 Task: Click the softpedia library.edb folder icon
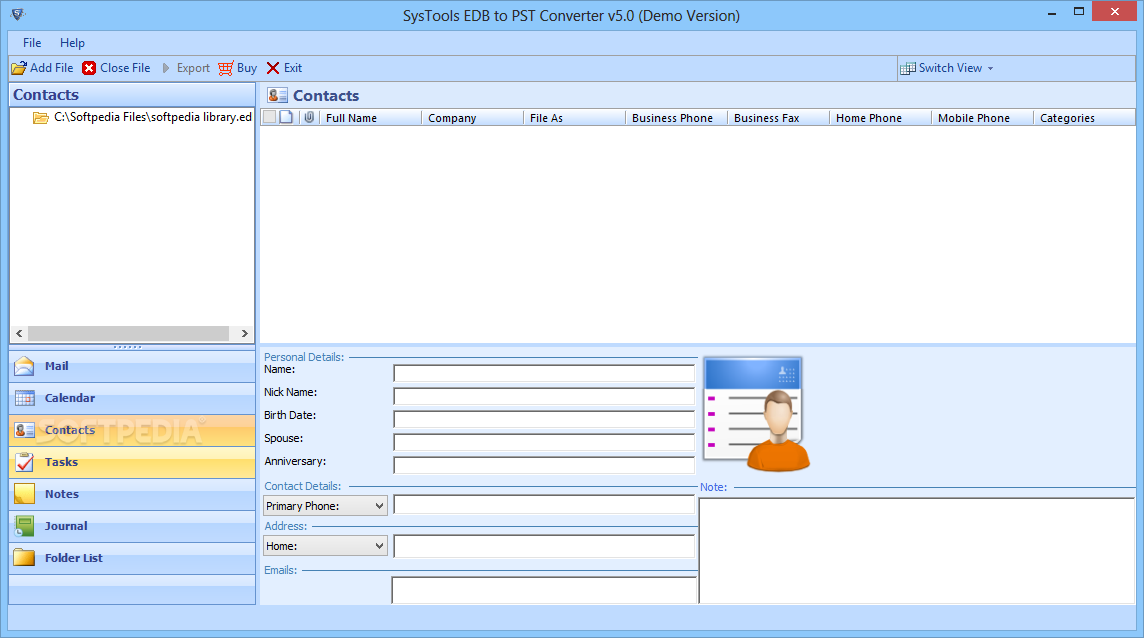pos(41,118)
